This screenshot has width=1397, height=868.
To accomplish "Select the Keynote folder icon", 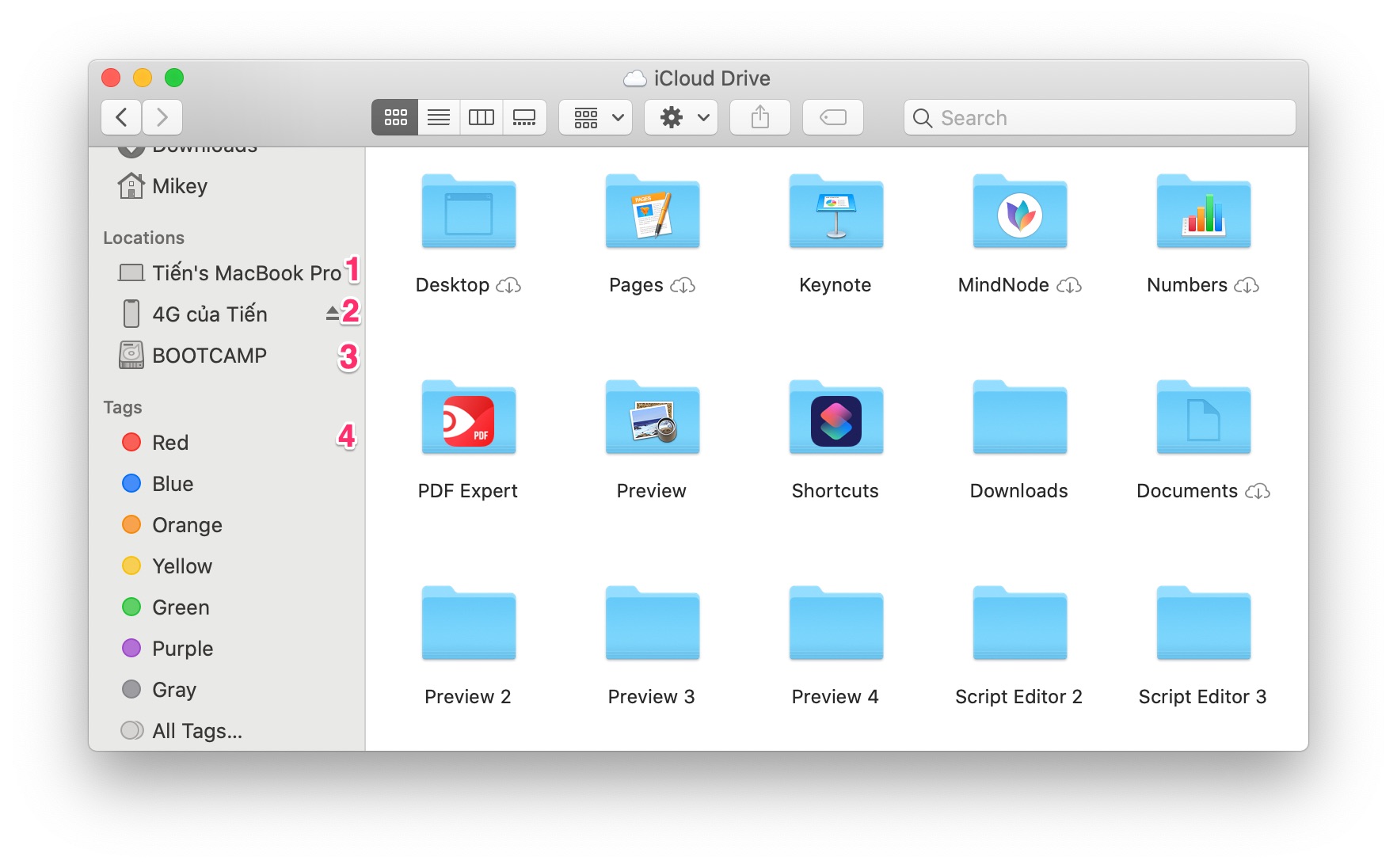I will click(x=836, y=211).
